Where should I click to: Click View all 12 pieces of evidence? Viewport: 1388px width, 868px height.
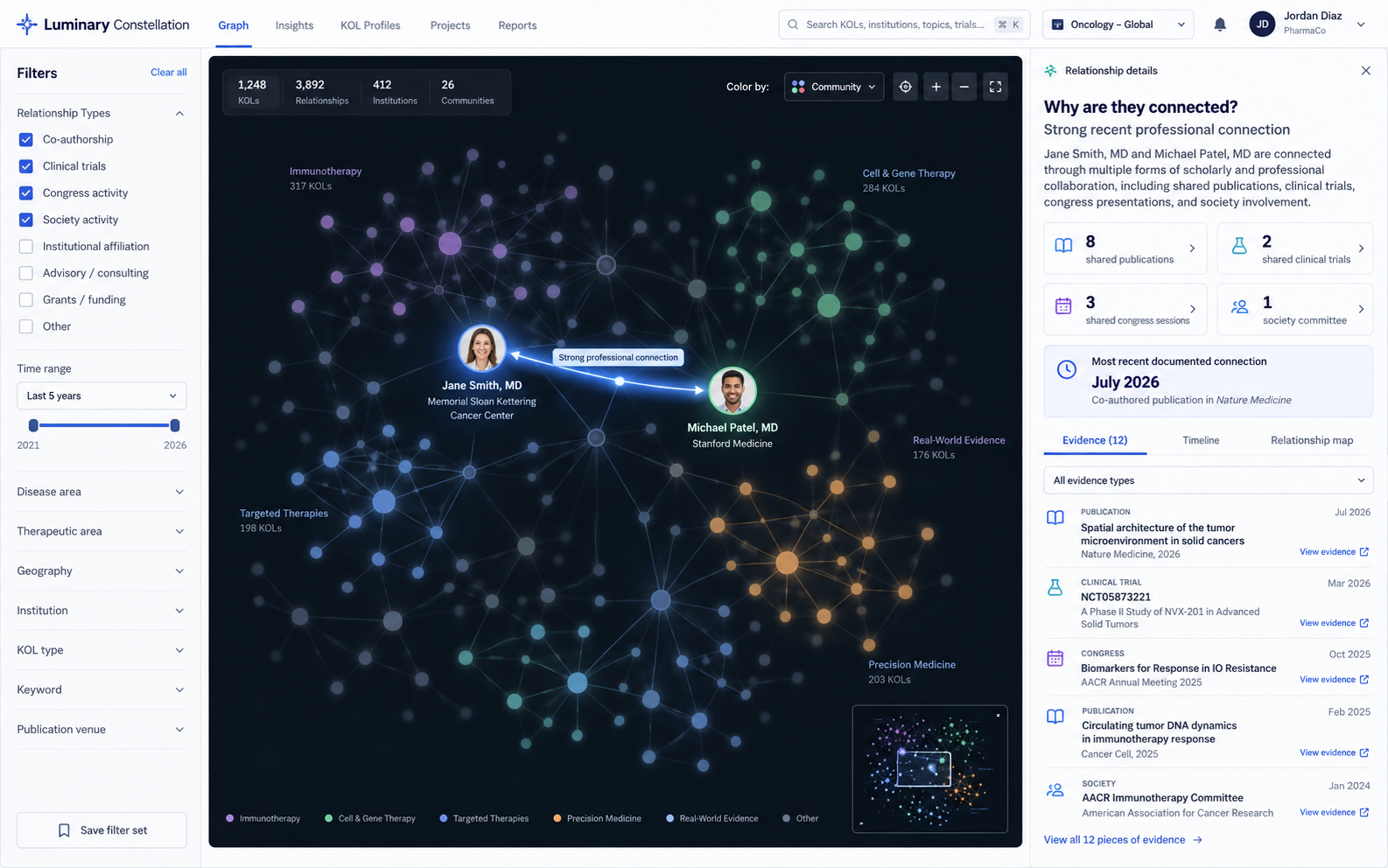[x=1123, y=840]
